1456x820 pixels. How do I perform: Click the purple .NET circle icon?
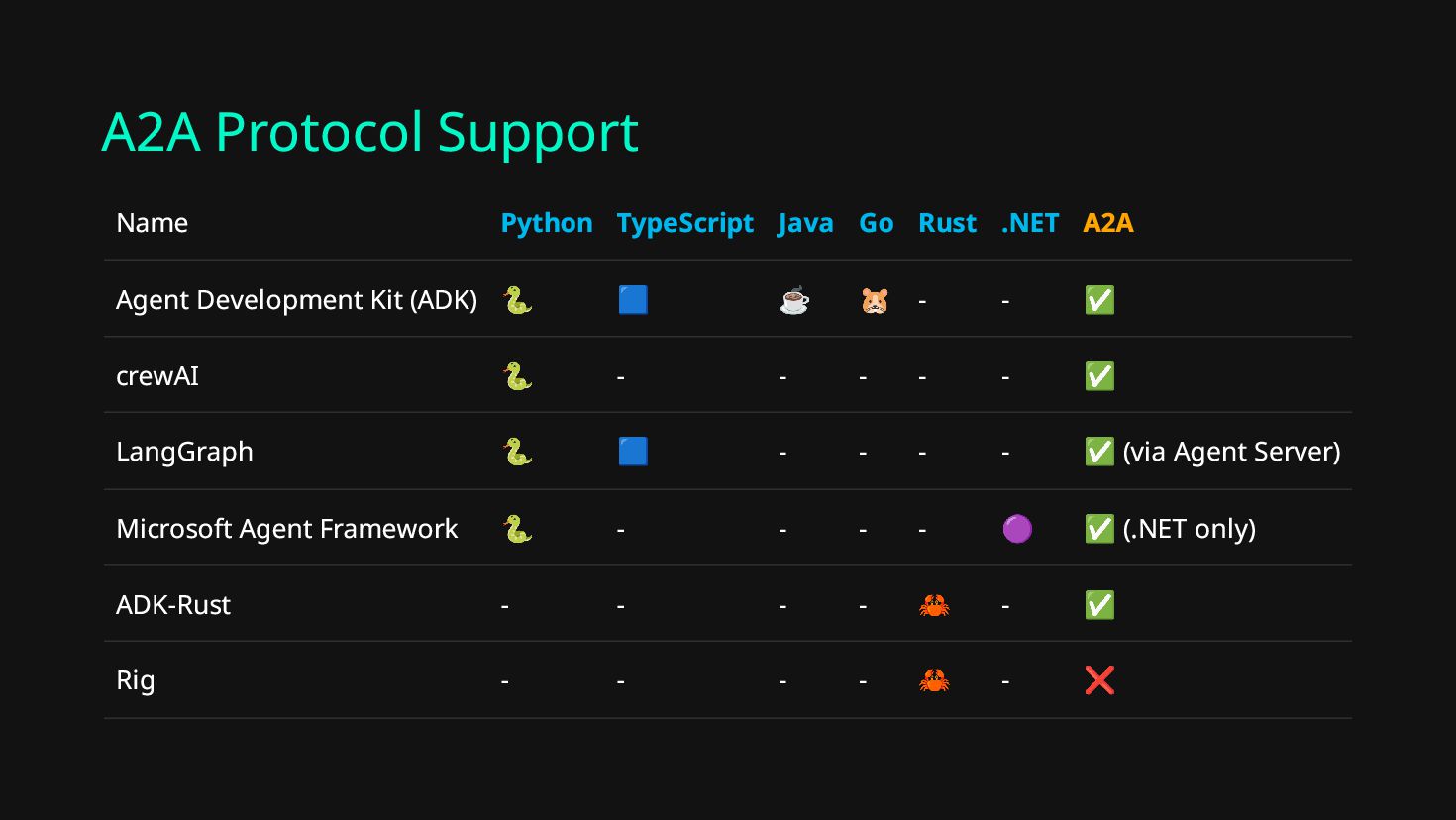1017,529
